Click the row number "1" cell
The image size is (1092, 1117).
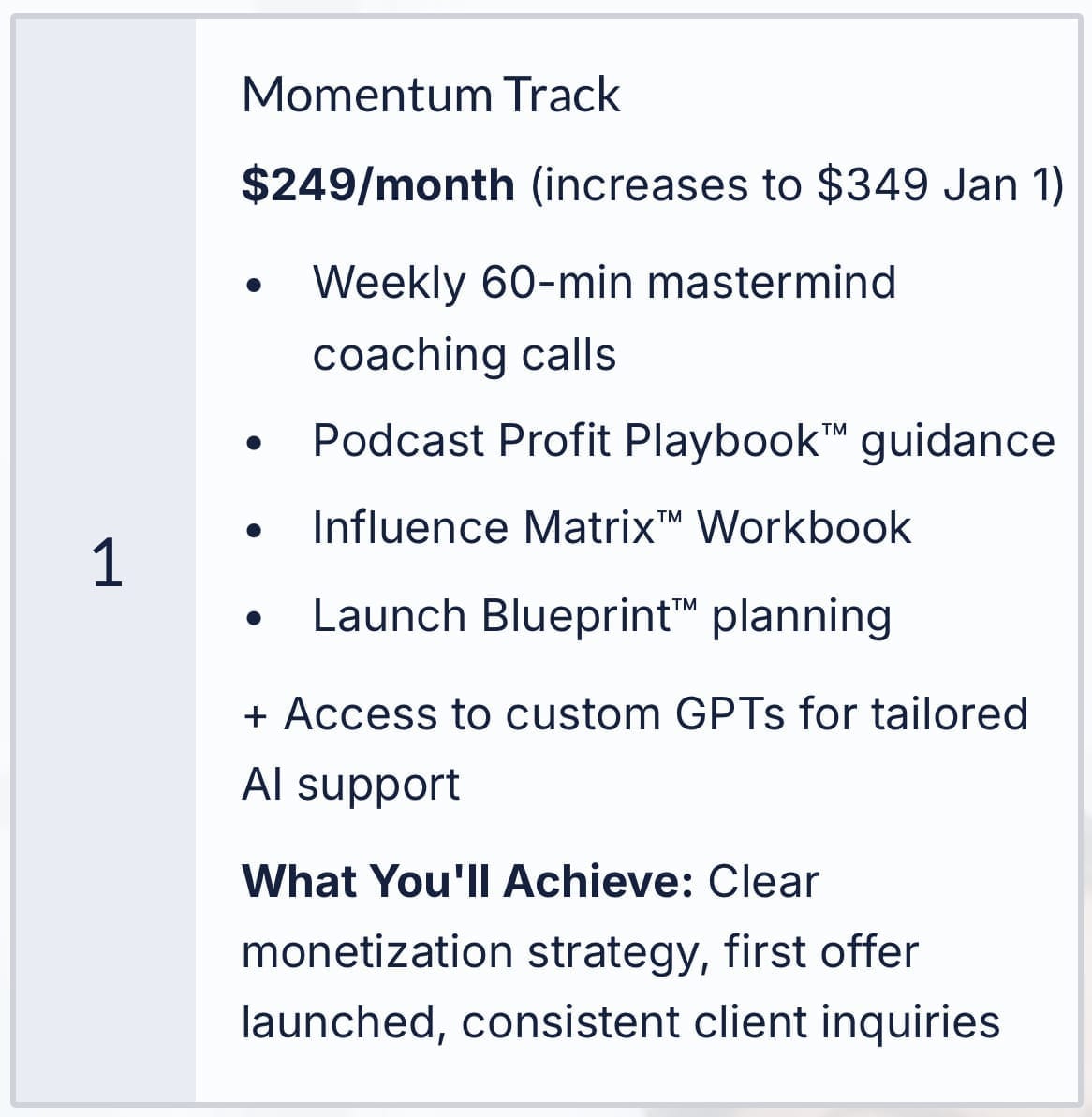click(107, 564)
